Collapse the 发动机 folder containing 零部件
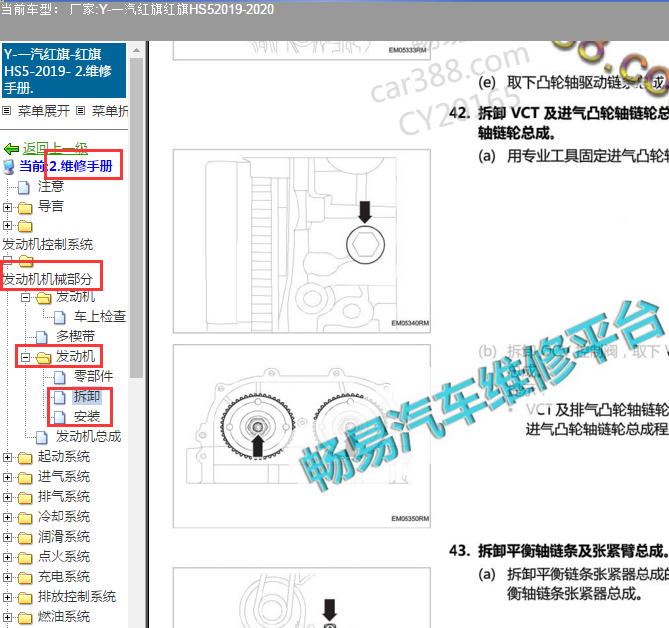The height and width of the screenshot is (628, 669). (x=26, y=357)
